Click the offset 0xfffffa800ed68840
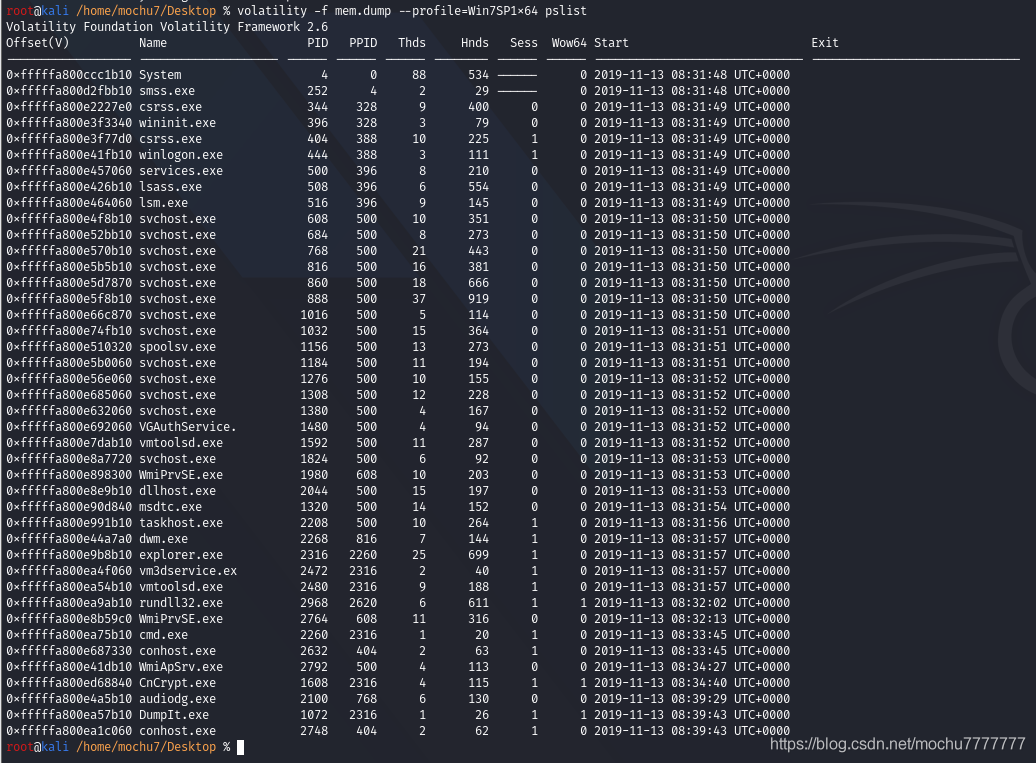Screen dimensions: 1036x763 69,682
